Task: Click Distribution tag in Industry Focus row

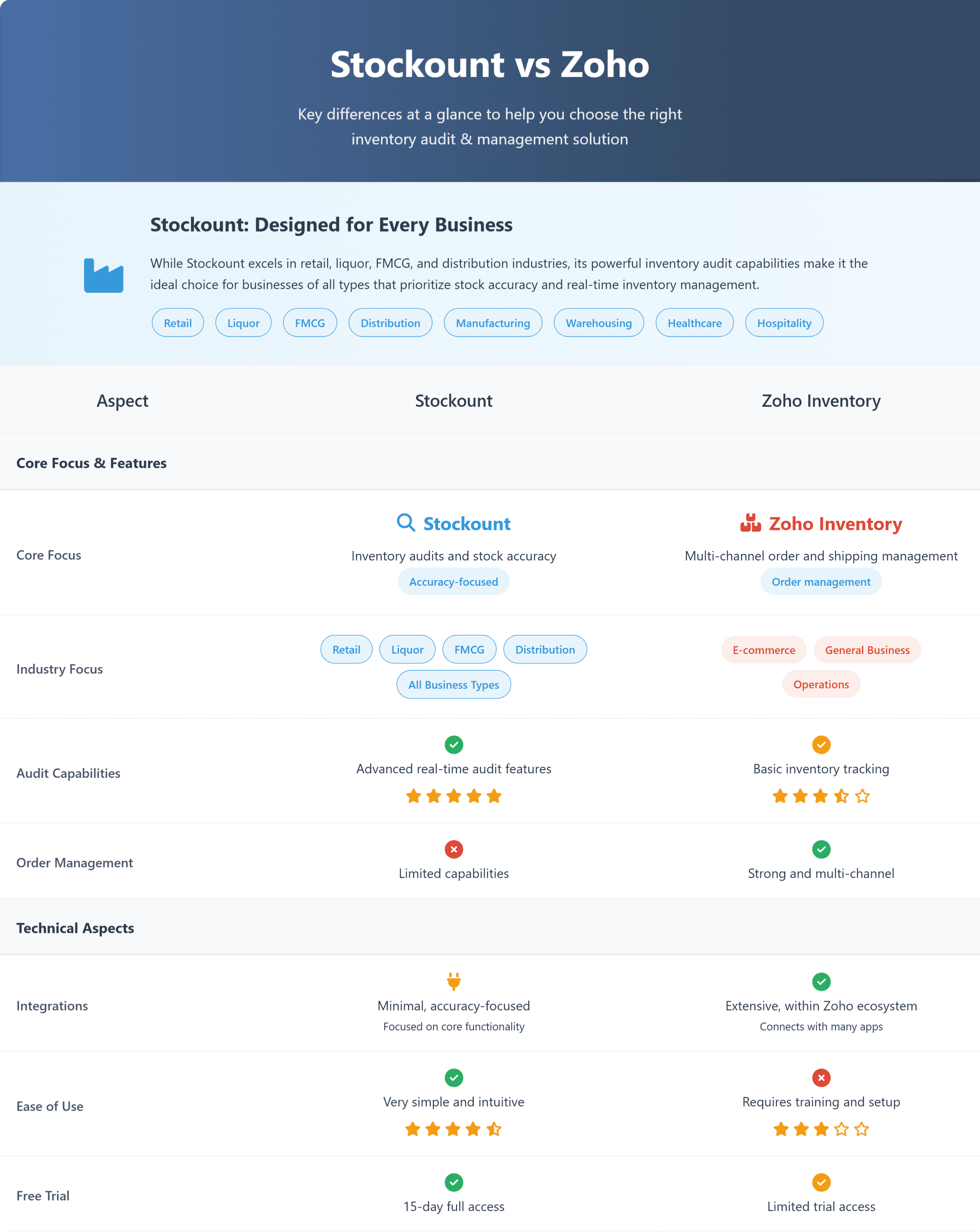Action: point(546,649)
